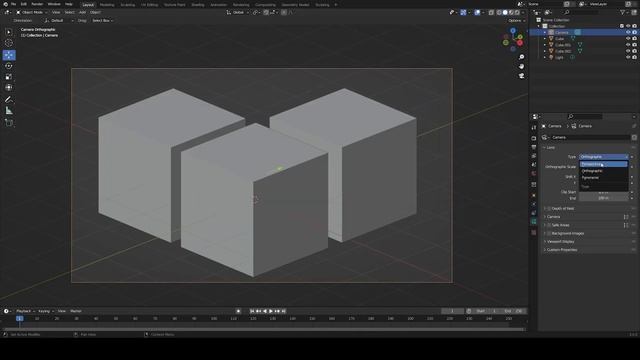Click the Blender logo icon in the top bar
Screen dimensions: 640x360
(x=5, y=4)
